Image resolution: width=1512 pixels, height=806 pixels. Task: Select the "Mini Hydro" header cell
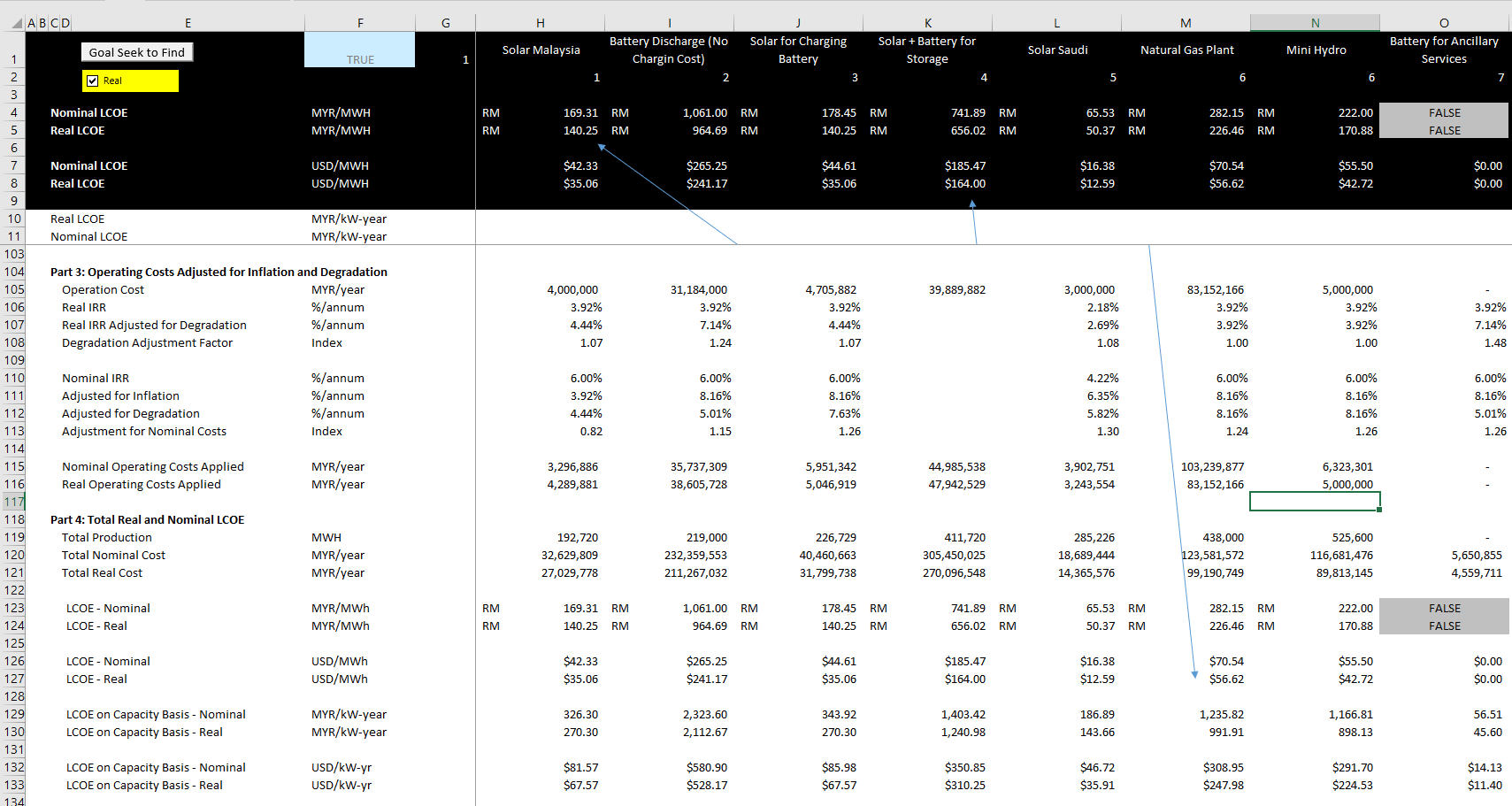[x=1316, y=50]
